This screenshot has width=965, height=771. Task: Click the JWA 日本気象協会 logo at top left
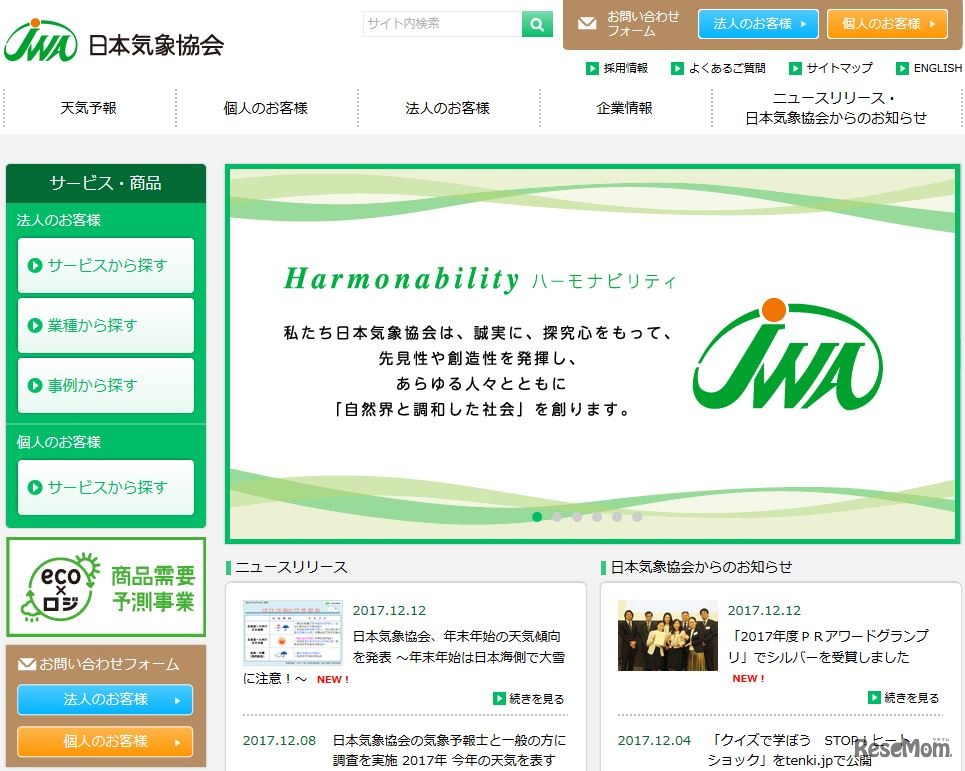[114, 41]
